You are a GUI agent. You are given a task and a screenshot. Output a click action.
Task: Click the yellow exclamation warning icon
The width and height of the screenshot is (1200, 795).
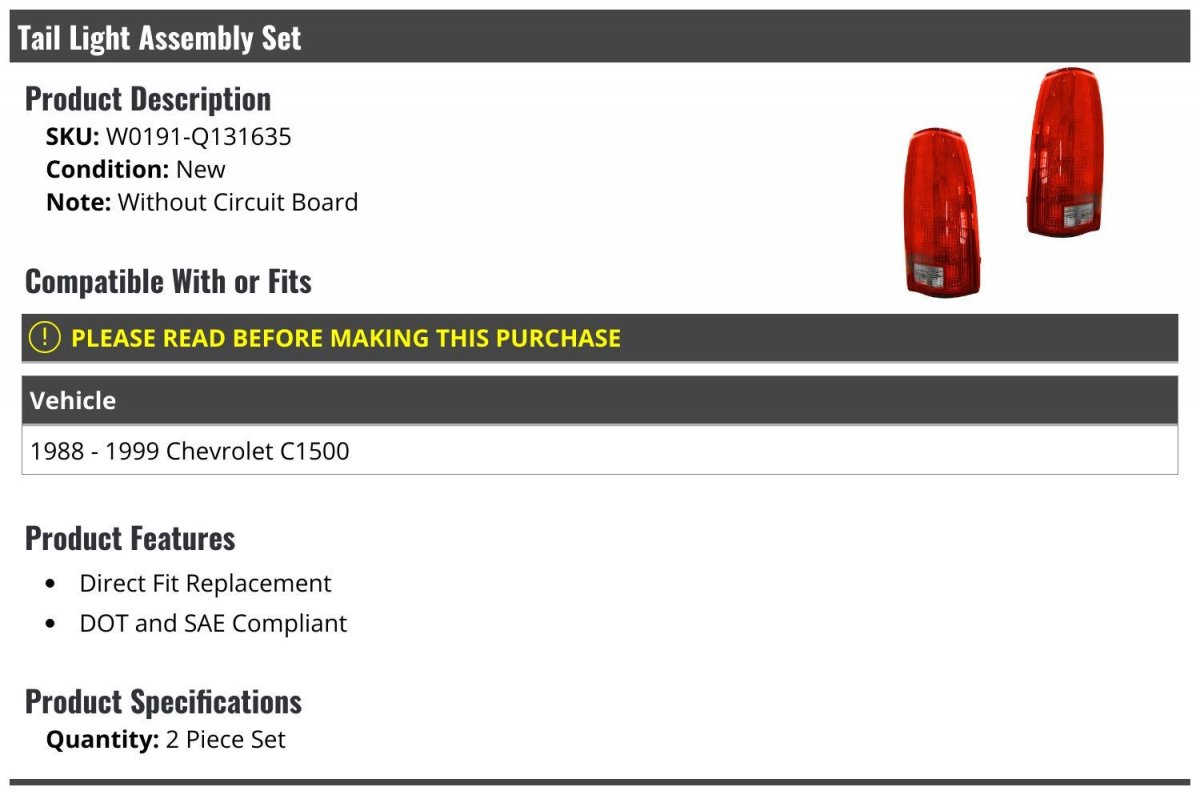pyautogui.click(x=45, y=338)
